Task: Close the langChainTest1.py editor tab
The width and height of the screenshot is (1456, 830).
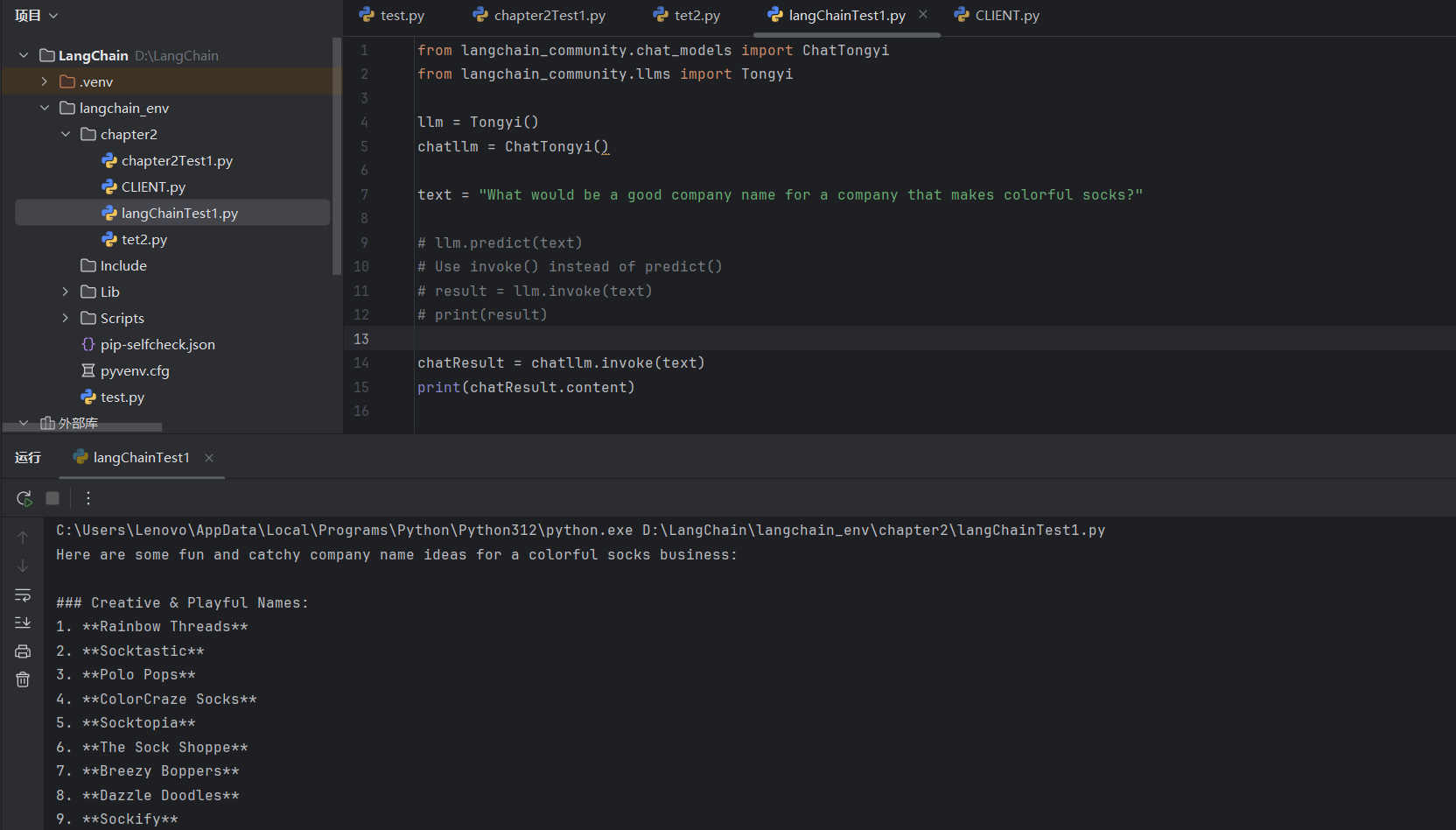Action: click(x=923, y=15)
